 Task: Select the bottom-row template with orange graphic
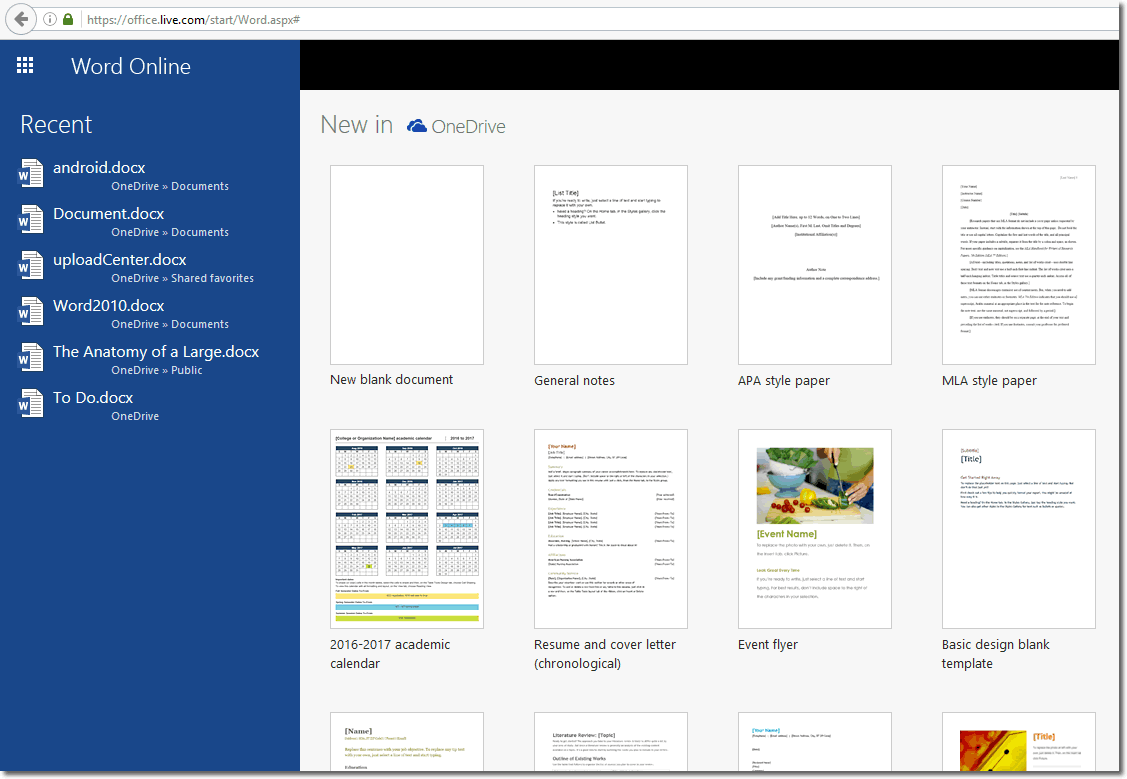[x=1019, y=742]
